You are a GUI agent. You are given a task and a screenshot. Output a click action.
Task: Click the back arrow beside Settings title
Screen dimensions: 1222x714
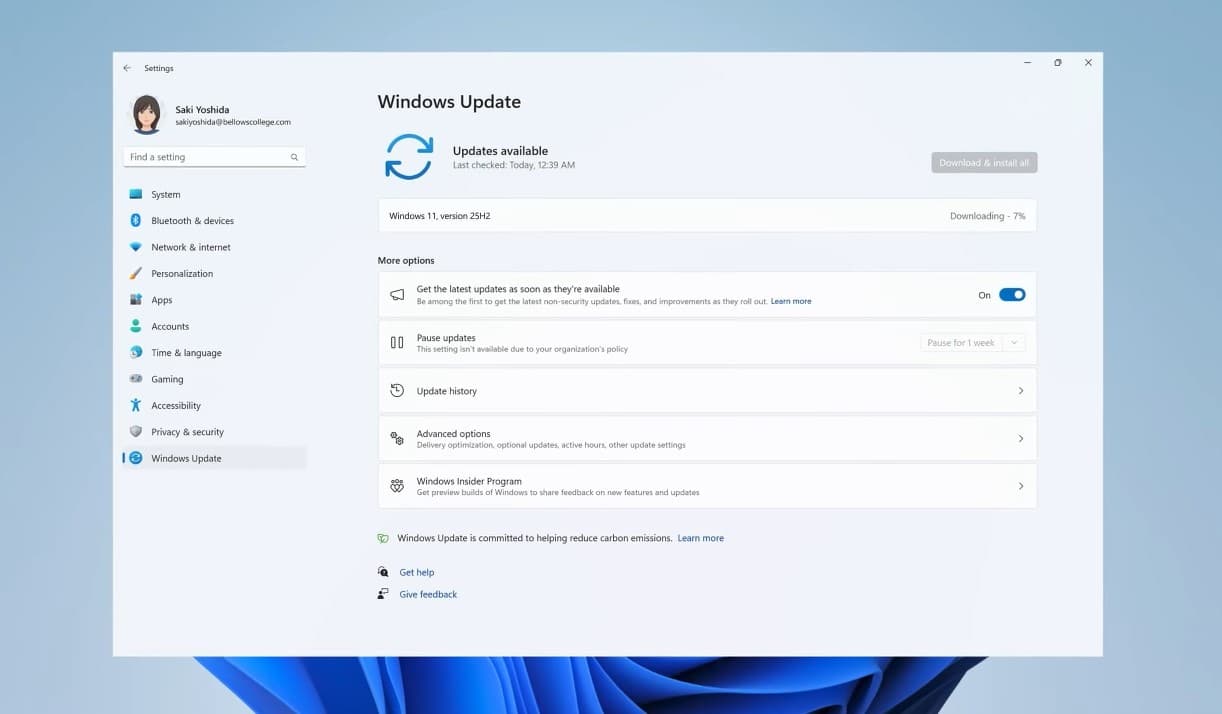[127, 68]
